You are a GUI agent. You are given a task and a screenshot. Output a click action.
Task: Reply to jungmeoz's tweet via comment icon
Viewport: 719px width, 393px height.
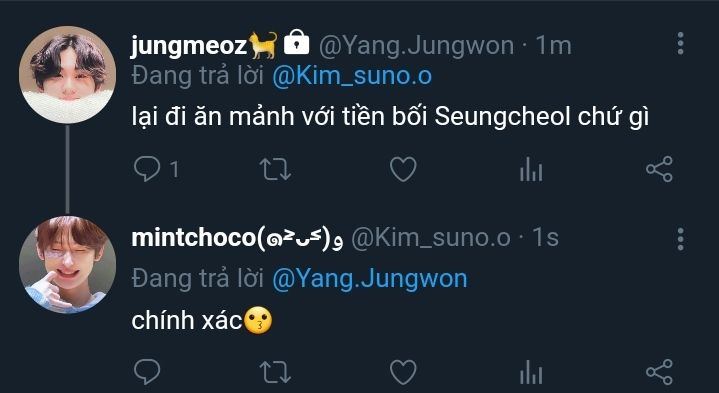point(147,169)
